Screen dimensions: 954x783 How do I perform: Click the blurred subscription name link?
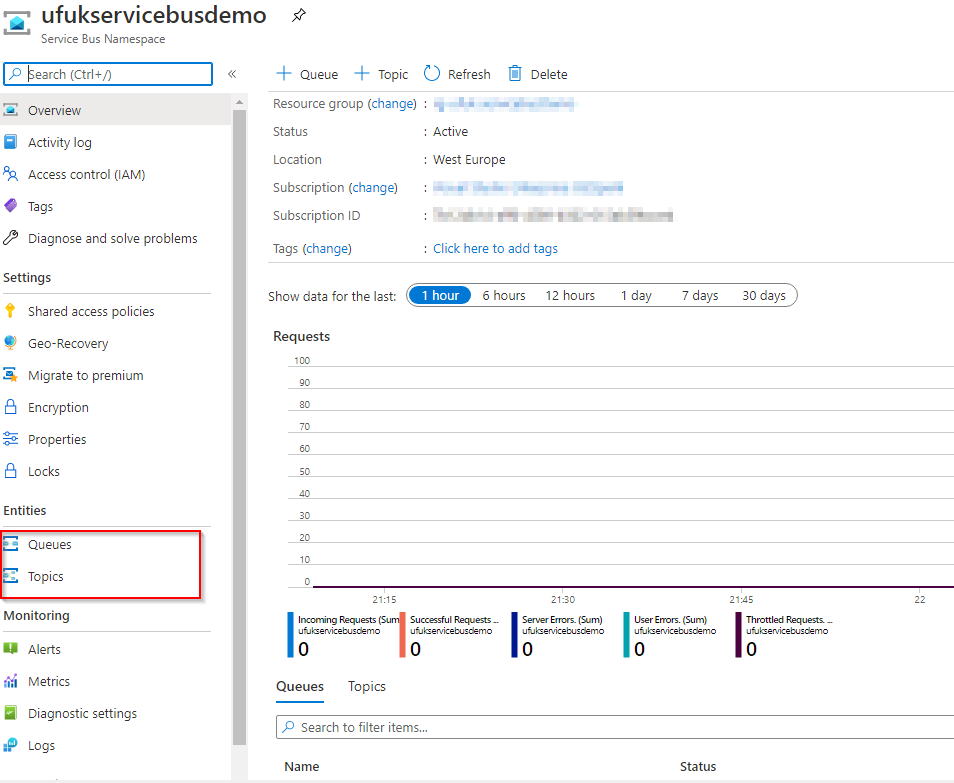527,187
